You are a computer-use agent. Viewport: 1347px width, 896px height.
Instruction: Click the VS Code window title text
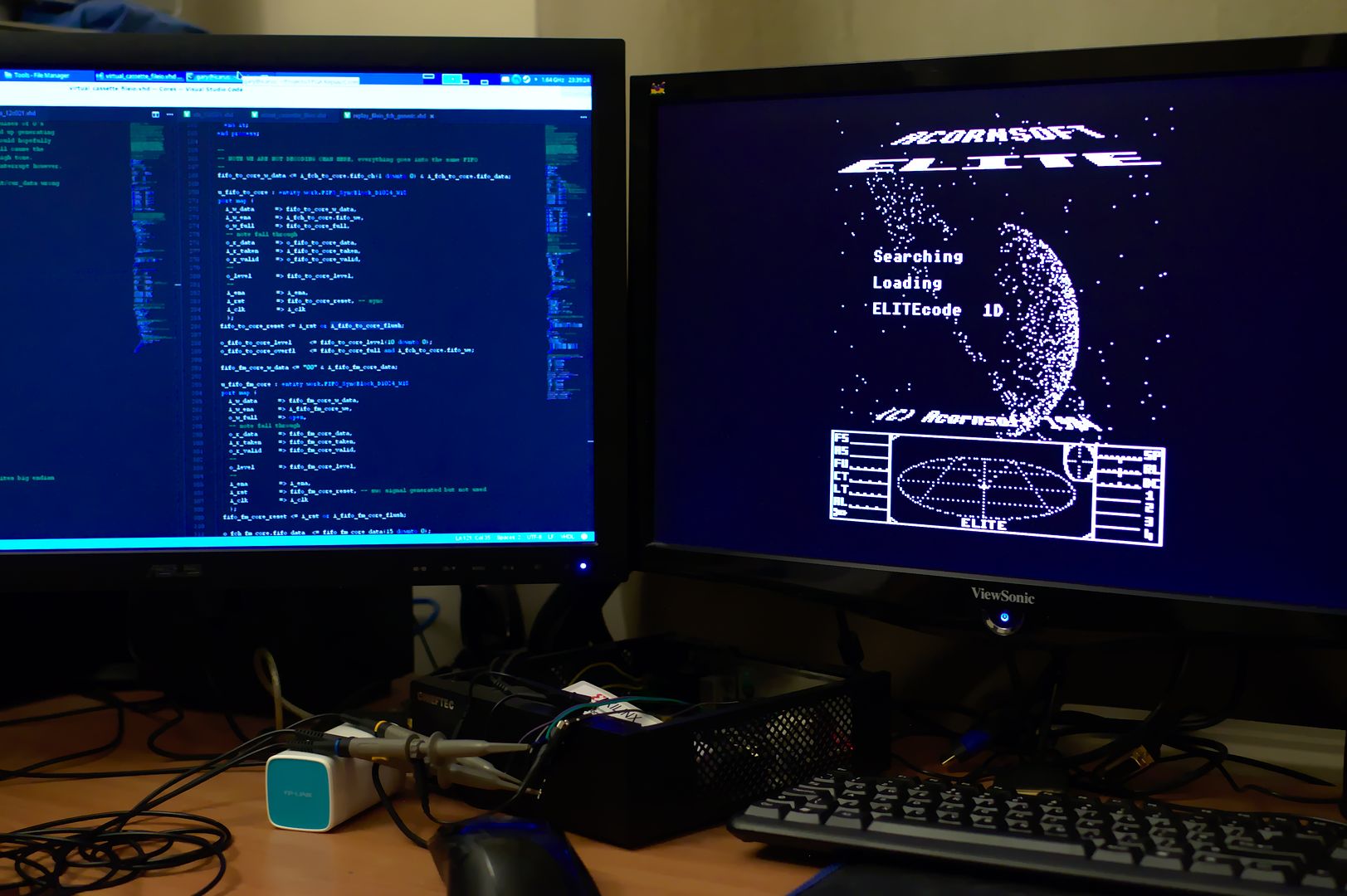[155, 89]
